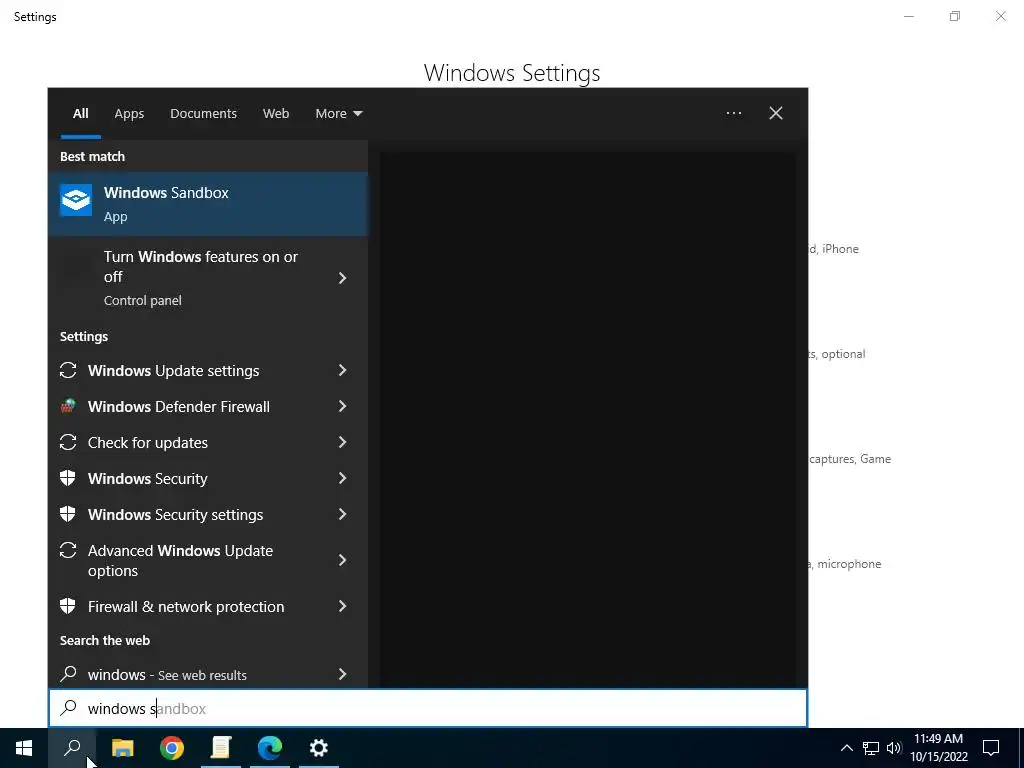The image size is (1024, 768).
Task: Click the Windows Update settings sync icon
Action: tap(68, 370)
